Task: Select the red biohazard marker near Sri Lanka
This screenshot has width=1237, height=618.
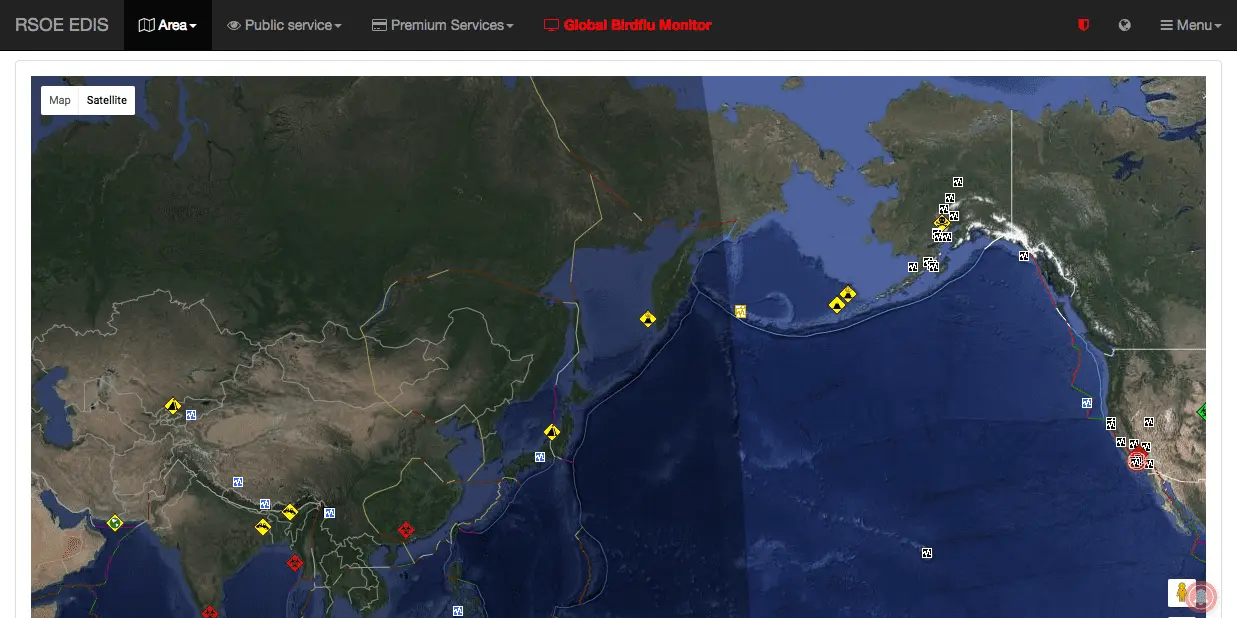Action: pyautogui.click(x=209, y=612)
